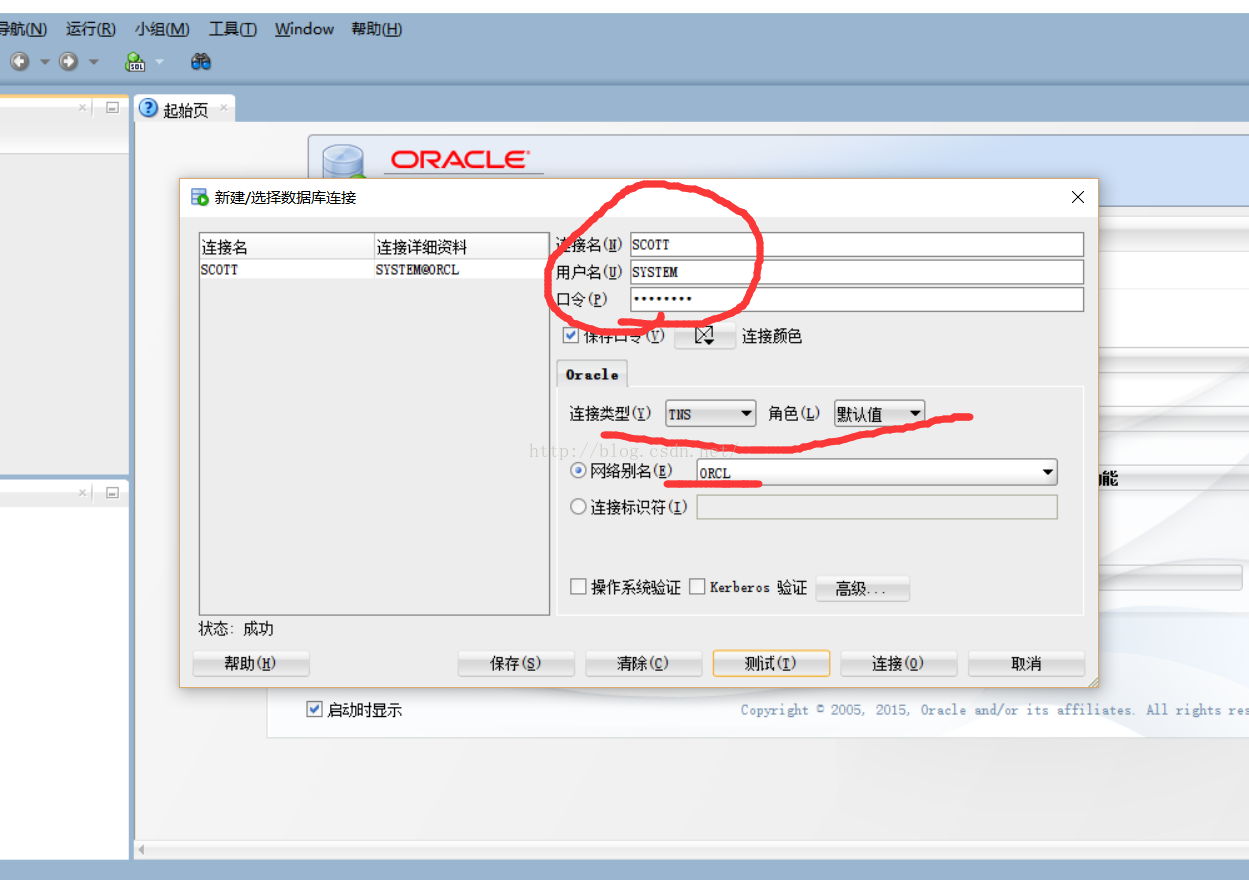
Task: Open the 运行(R) menu
Action: tap(91, 29)
